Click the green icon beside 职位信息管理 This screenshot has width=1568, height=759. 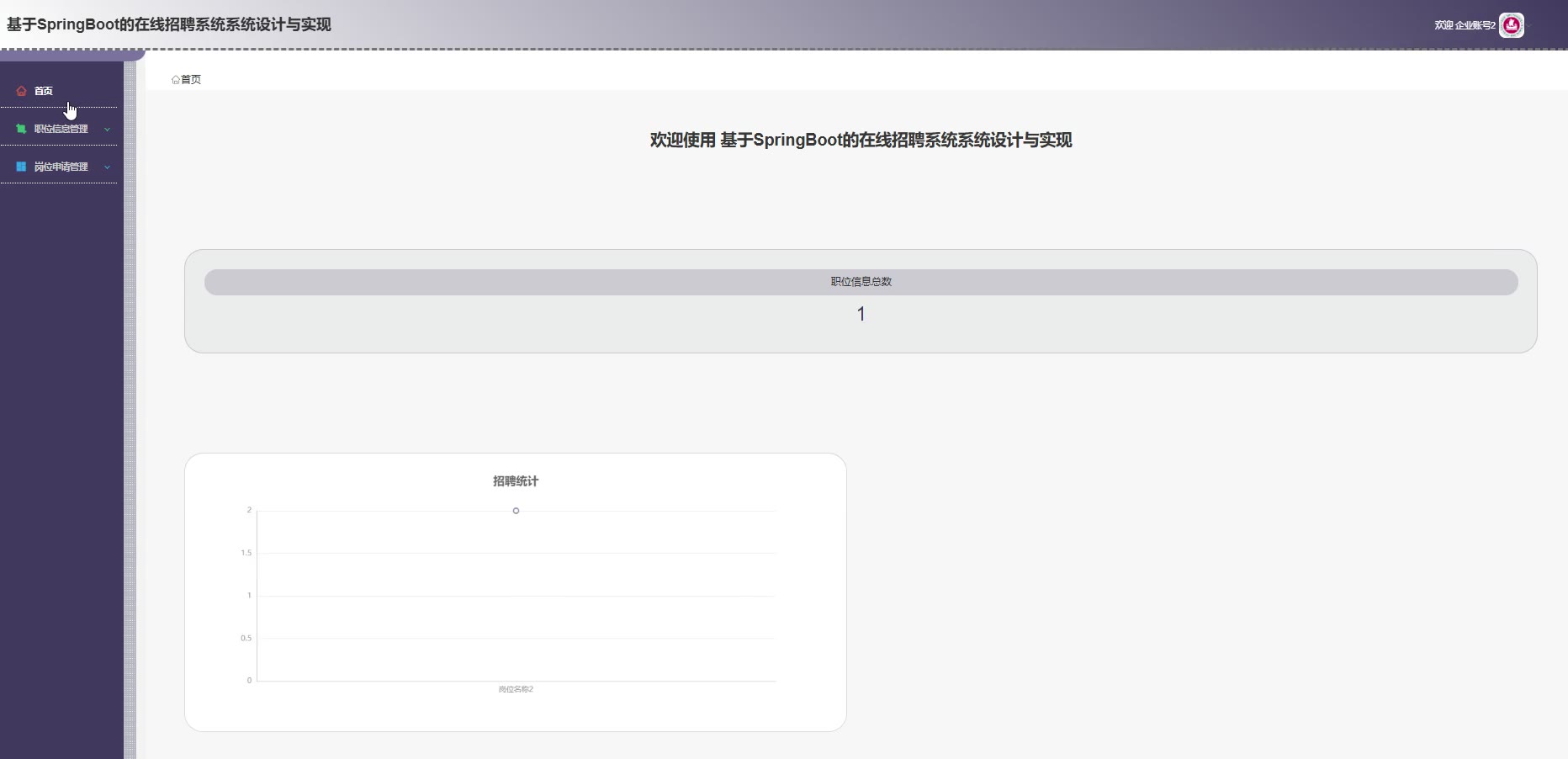click(x=21, y=129)
